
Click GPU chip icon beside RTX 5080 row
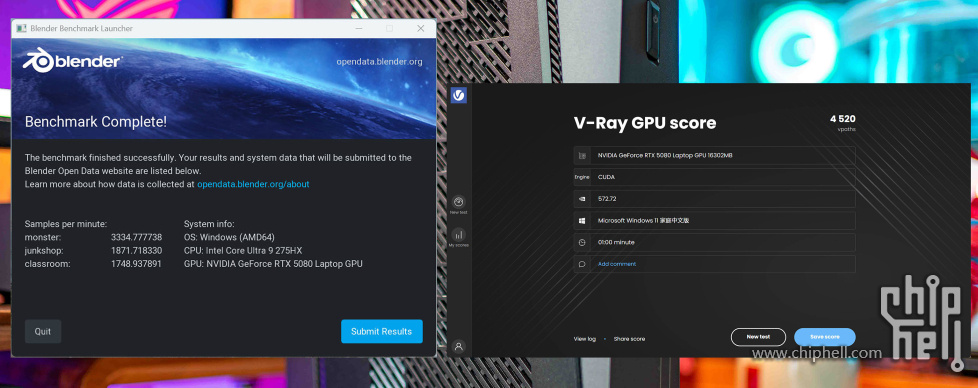point(582,155)
